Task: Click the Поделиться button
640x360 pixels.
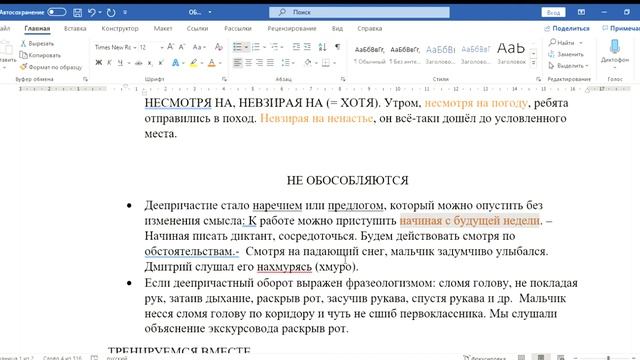Action: point(567,28)
